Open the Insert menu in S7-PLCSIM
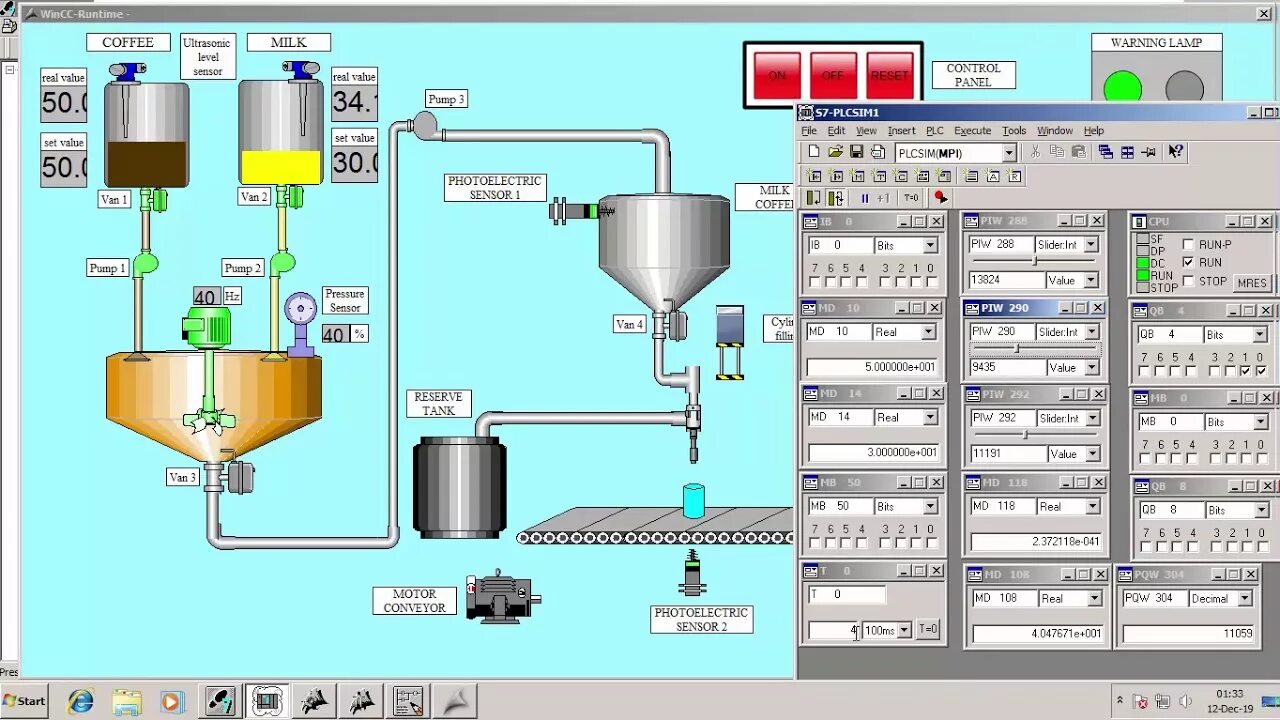1280x720 pixels. (901, 130)
